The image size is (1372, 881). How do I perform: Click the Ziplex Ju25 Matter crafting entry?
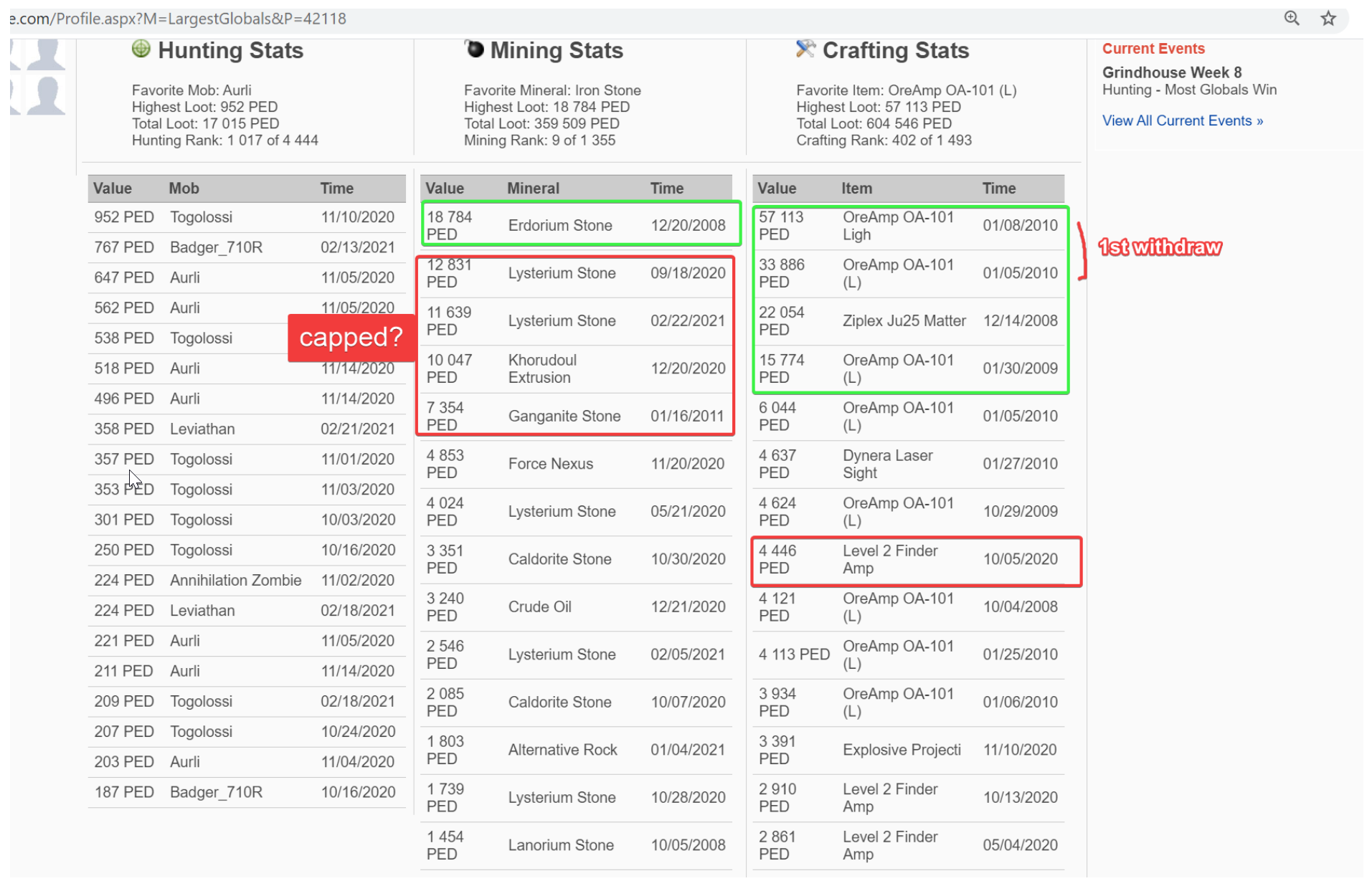click(904, 321)
